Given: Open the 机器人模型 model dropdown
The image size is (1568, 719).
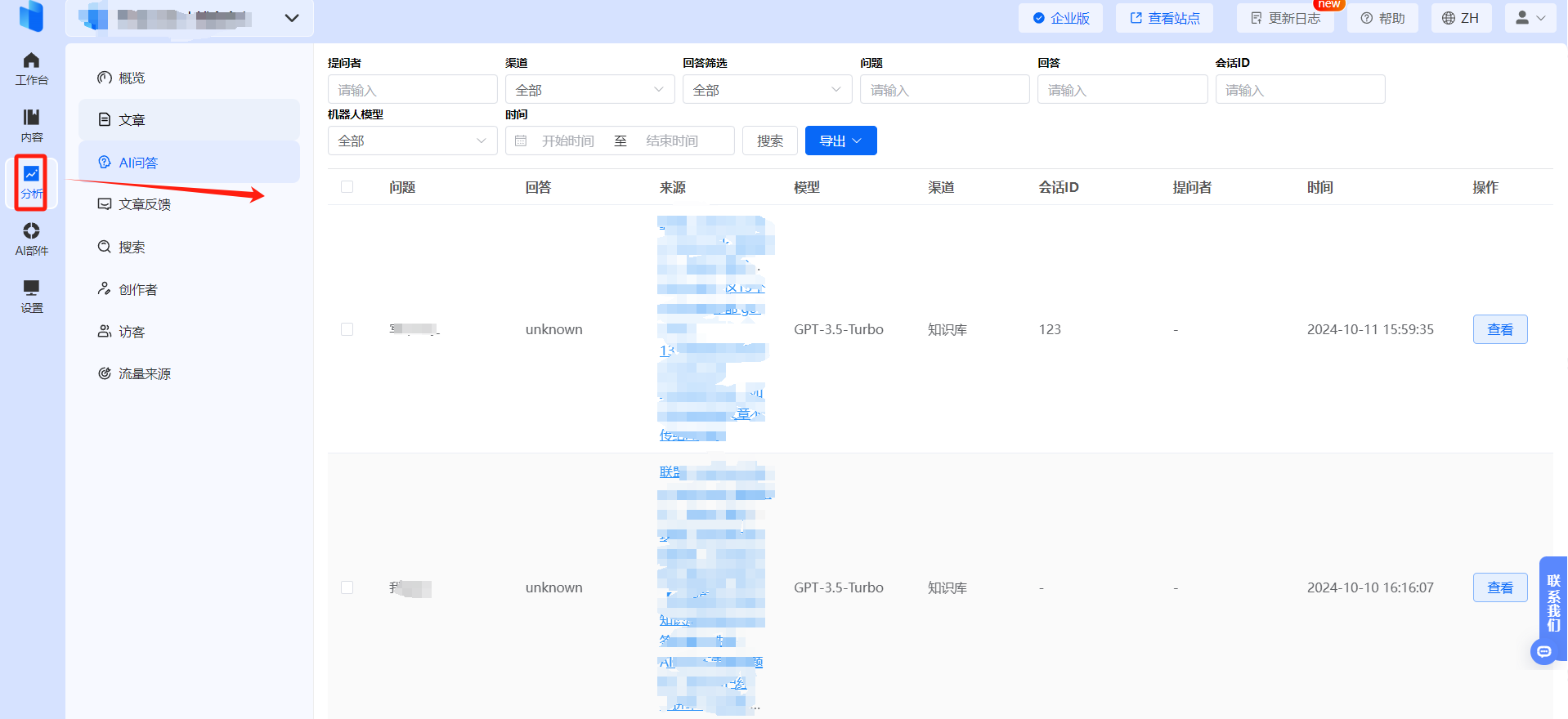Looking at the screenshot, I should pos(412,141).
